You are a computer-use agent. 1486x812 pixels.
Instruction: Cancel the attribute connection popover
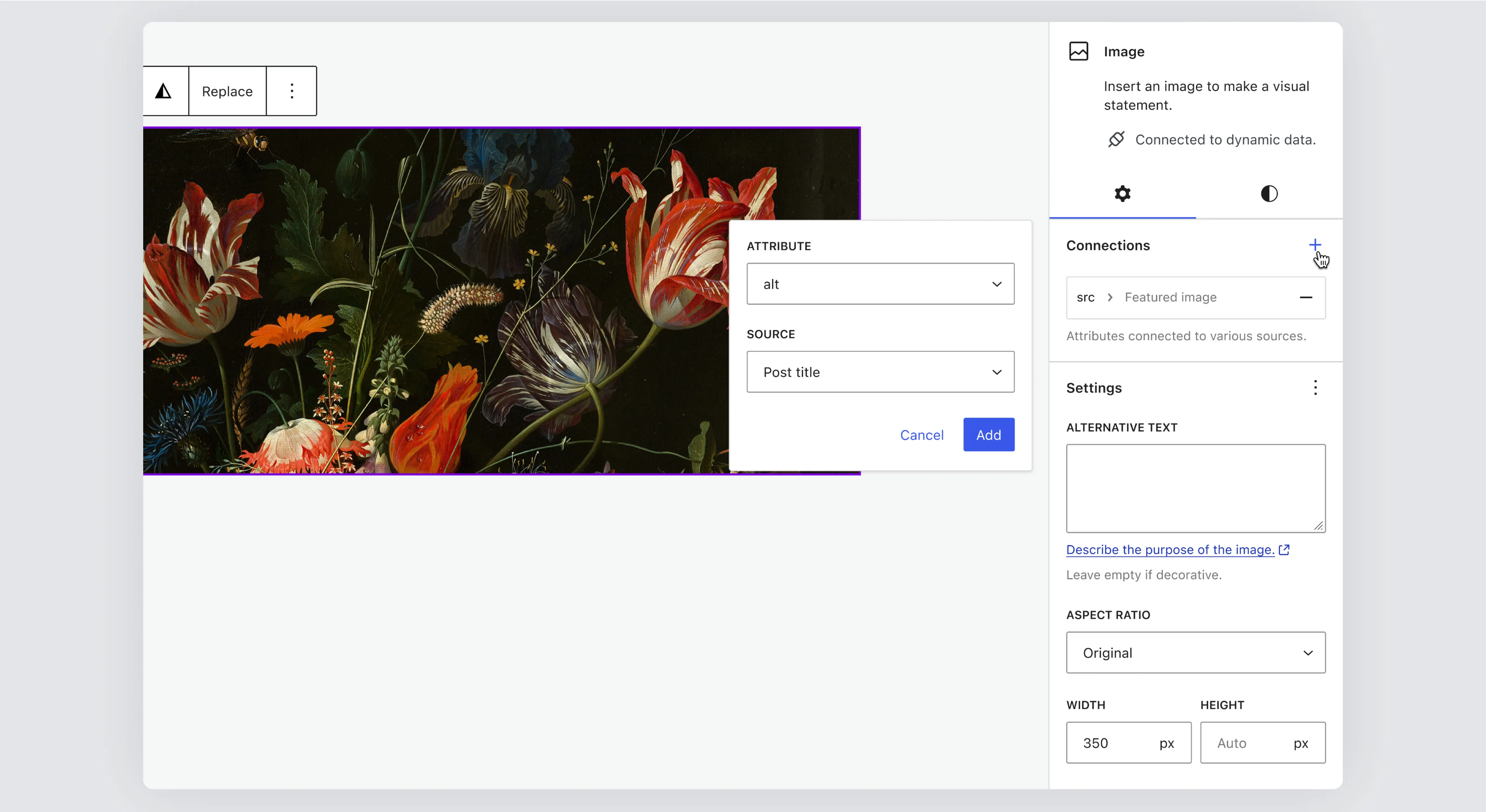tap(921, 435)
